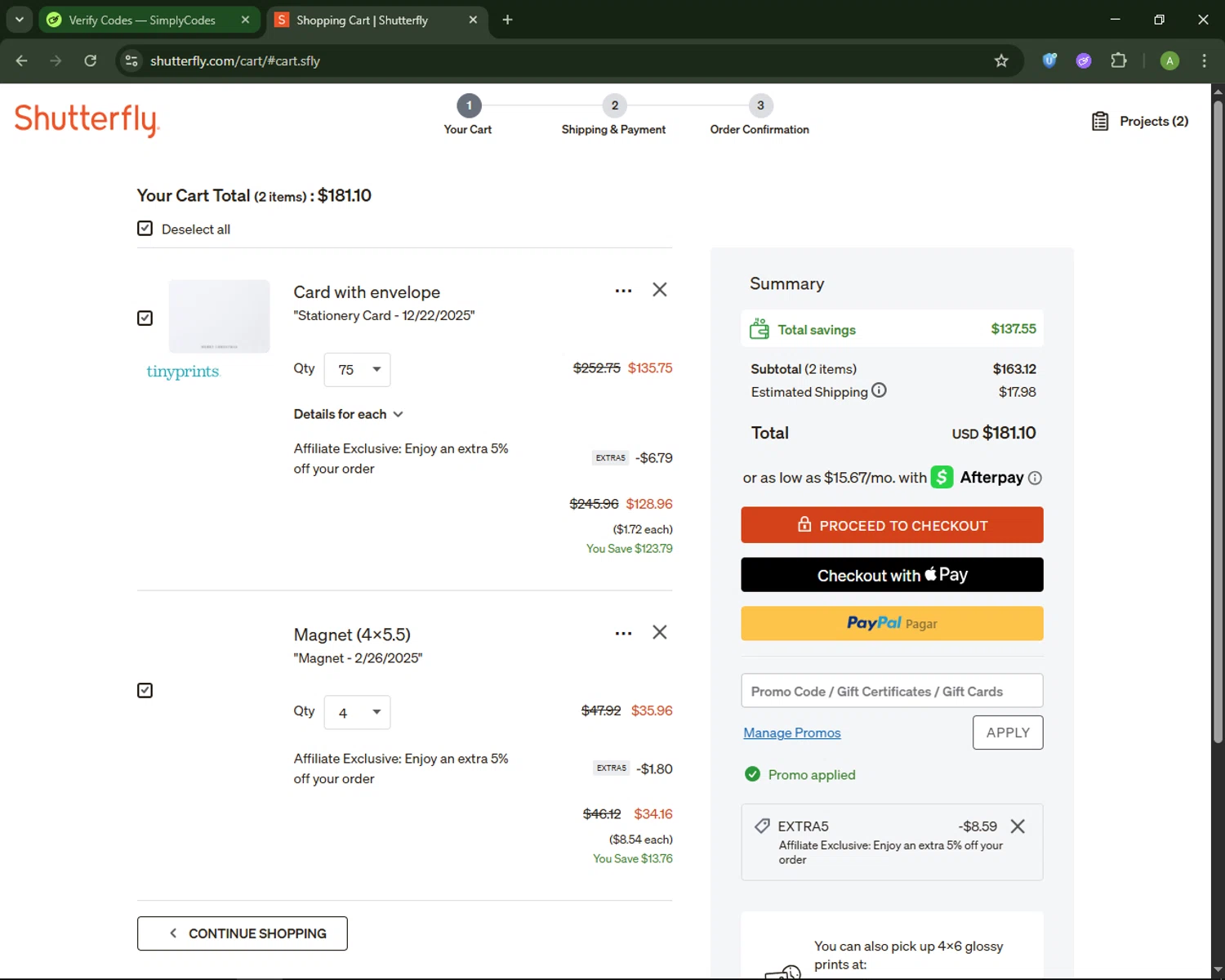Image resolution: width=1225 pixels, height=980 pixels.
Task: Open the quantity dropdown showing 75
Action: tap(357, 370)
